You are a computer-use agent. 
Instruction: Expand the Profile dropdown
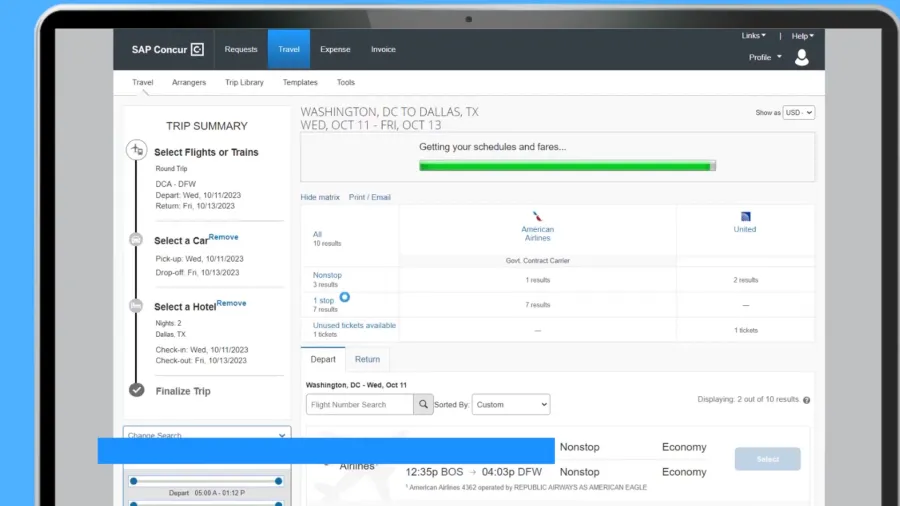coord(765,57)
